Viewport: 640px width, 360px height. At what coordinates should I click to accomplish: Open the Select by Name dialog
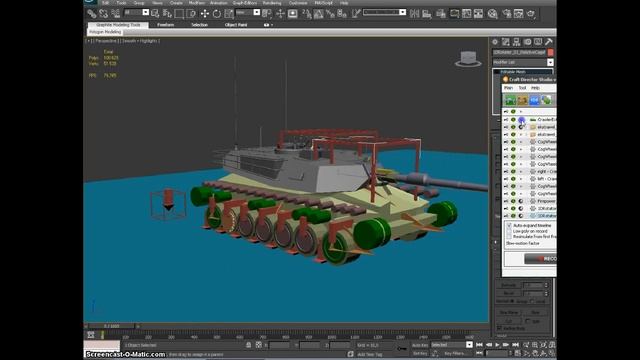coord(167,14)
